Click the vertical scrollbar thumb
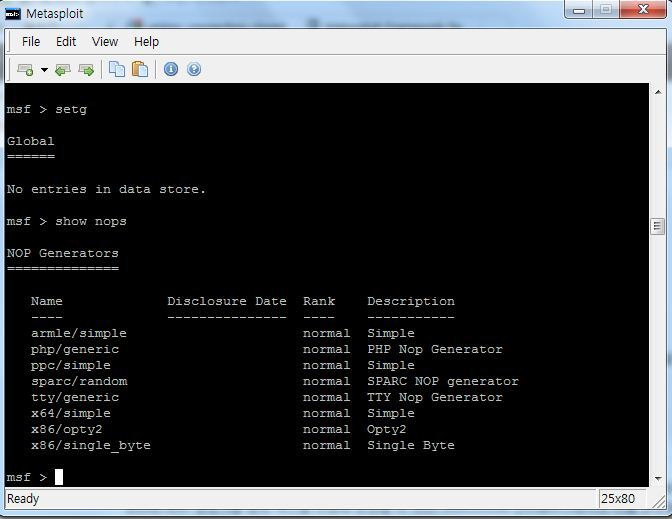 [657, 227]
